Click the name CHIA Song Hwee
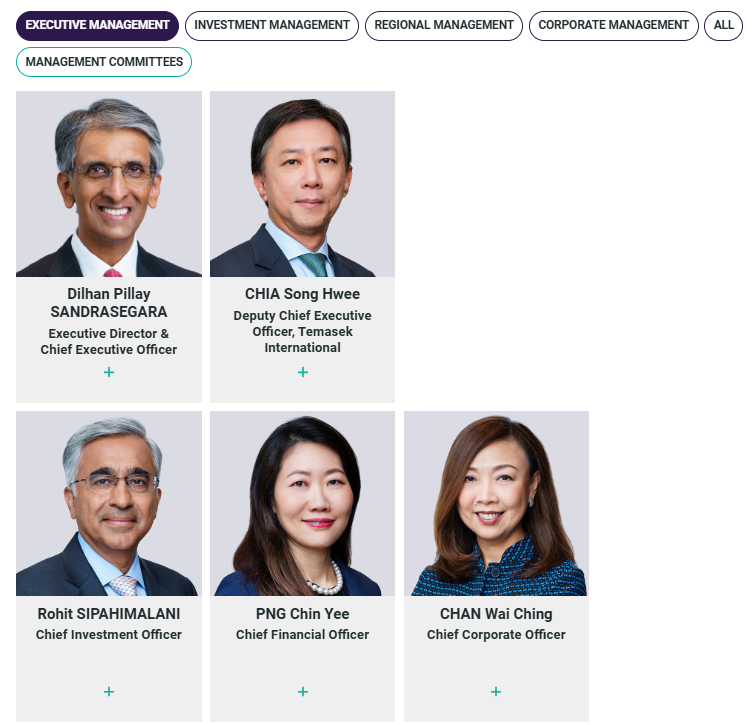This screenshot has width=753, height=725. click(x=303, y=294)
